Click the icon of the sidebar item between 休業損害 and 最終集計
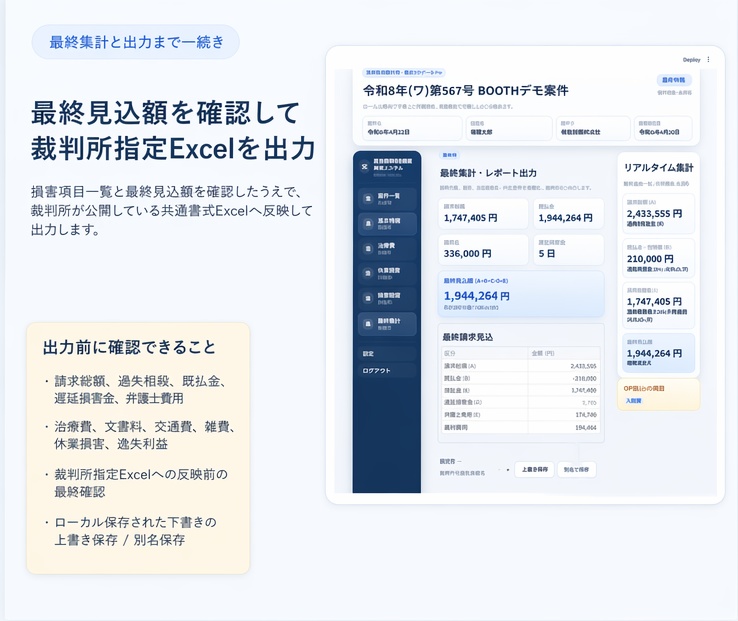The image size is (738, 621). [x=368, y=298]
